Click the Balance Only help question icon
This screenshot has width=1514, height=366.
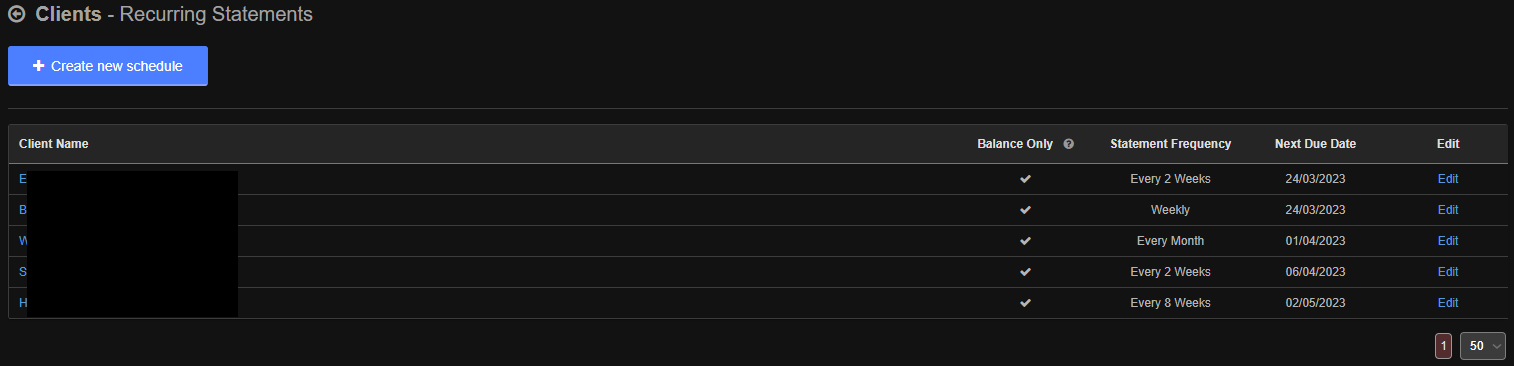click(1069, 144)
